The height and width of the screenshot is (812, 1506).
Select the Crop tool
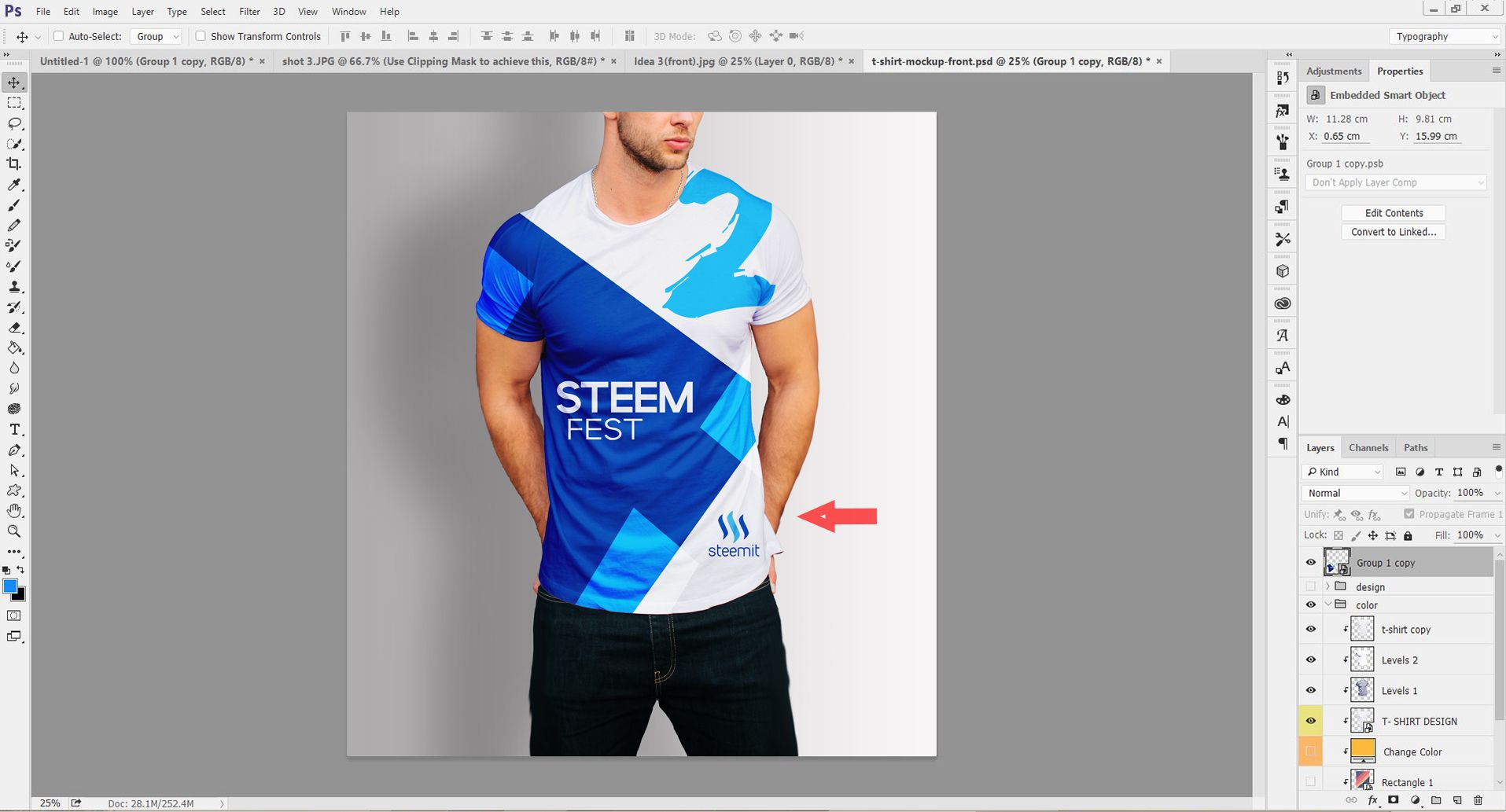[x=14, y=164]
